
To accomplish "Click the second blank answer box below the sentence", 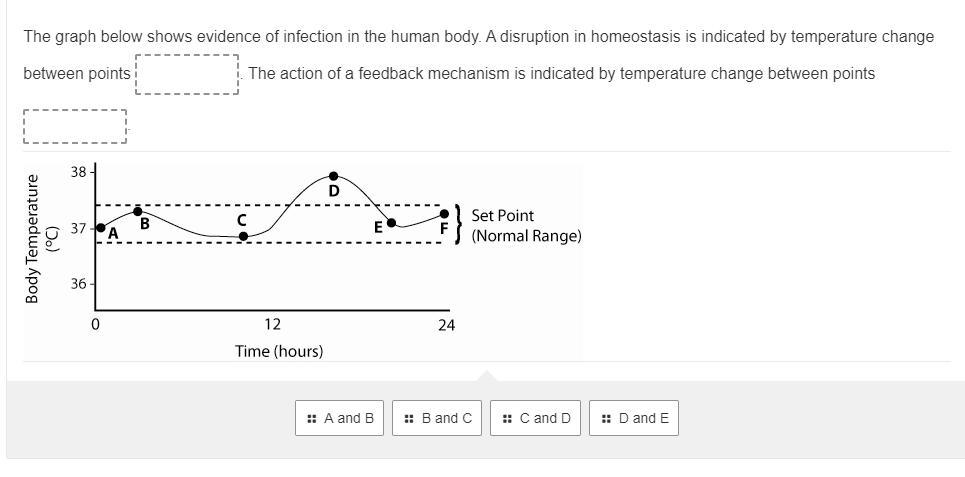I will tap(75, 126).
